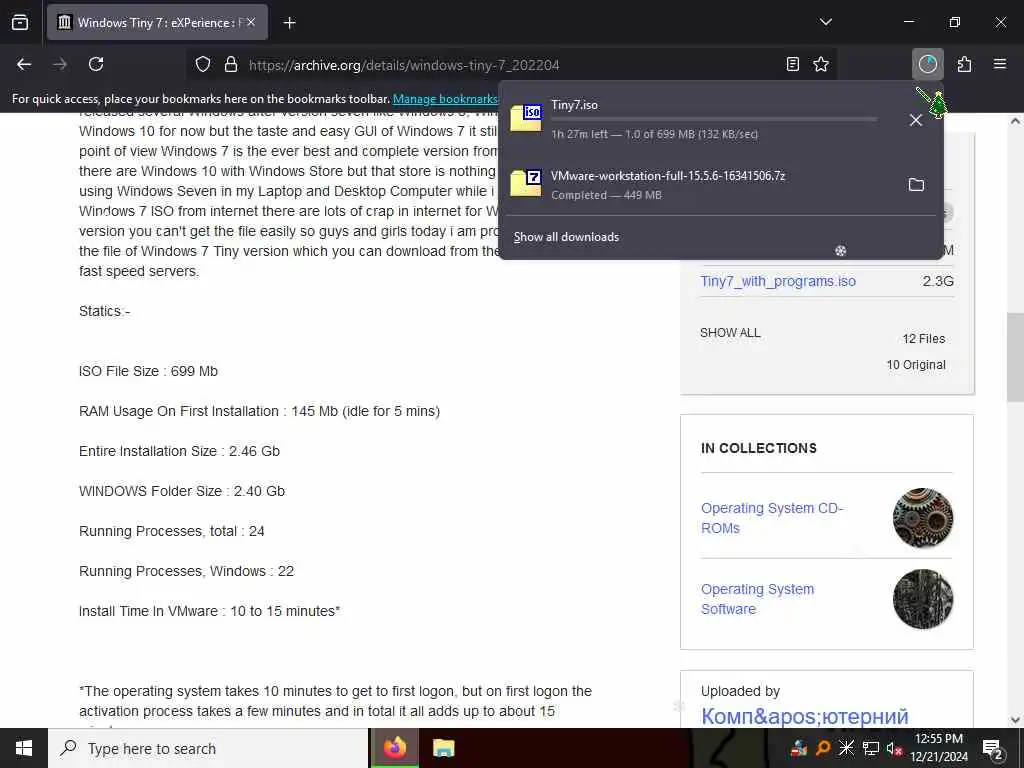Screen dimensions: 1024x768
Task: Toggle reader view icon
Action: point(792,64)
